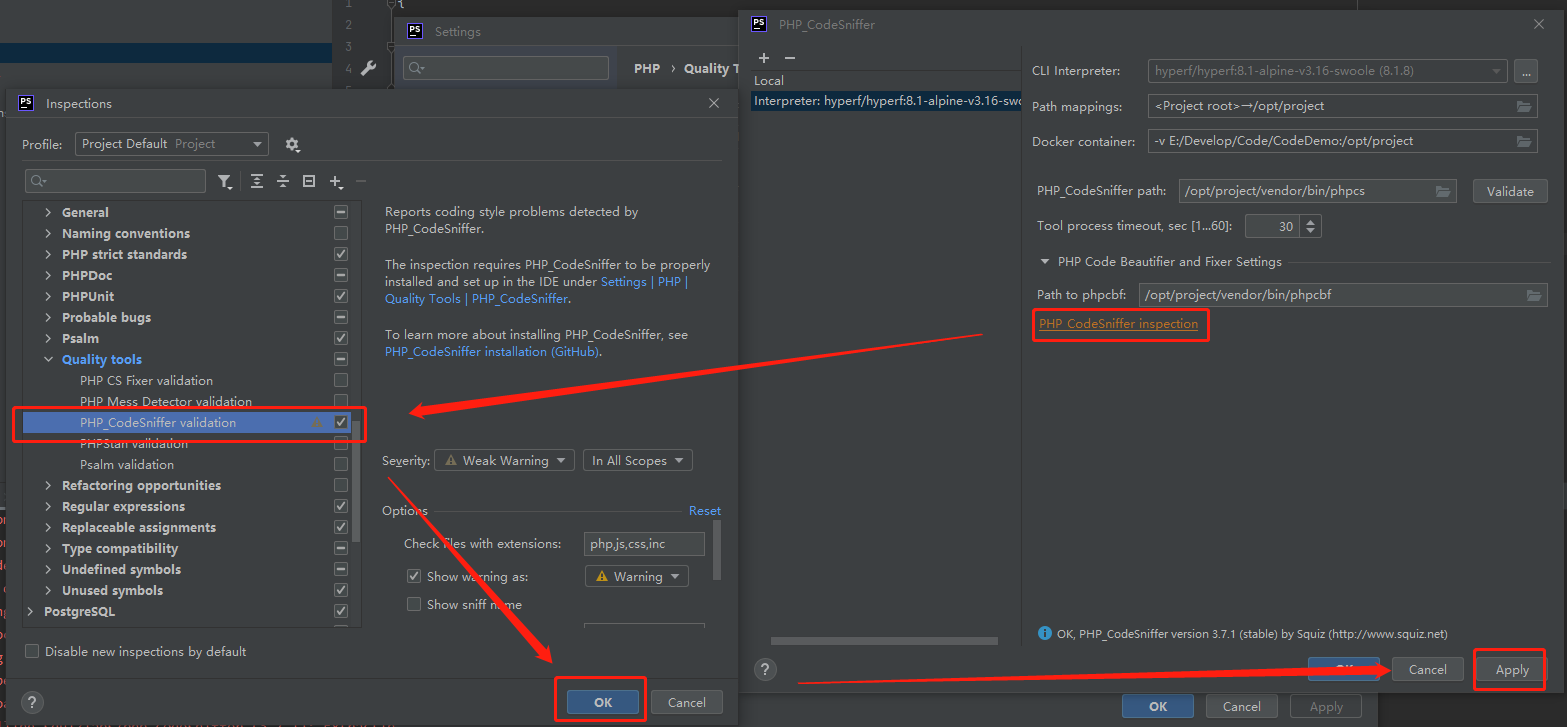Click the search magnifier in Inspections search box

pyautogui.click(x=39, y=181)
